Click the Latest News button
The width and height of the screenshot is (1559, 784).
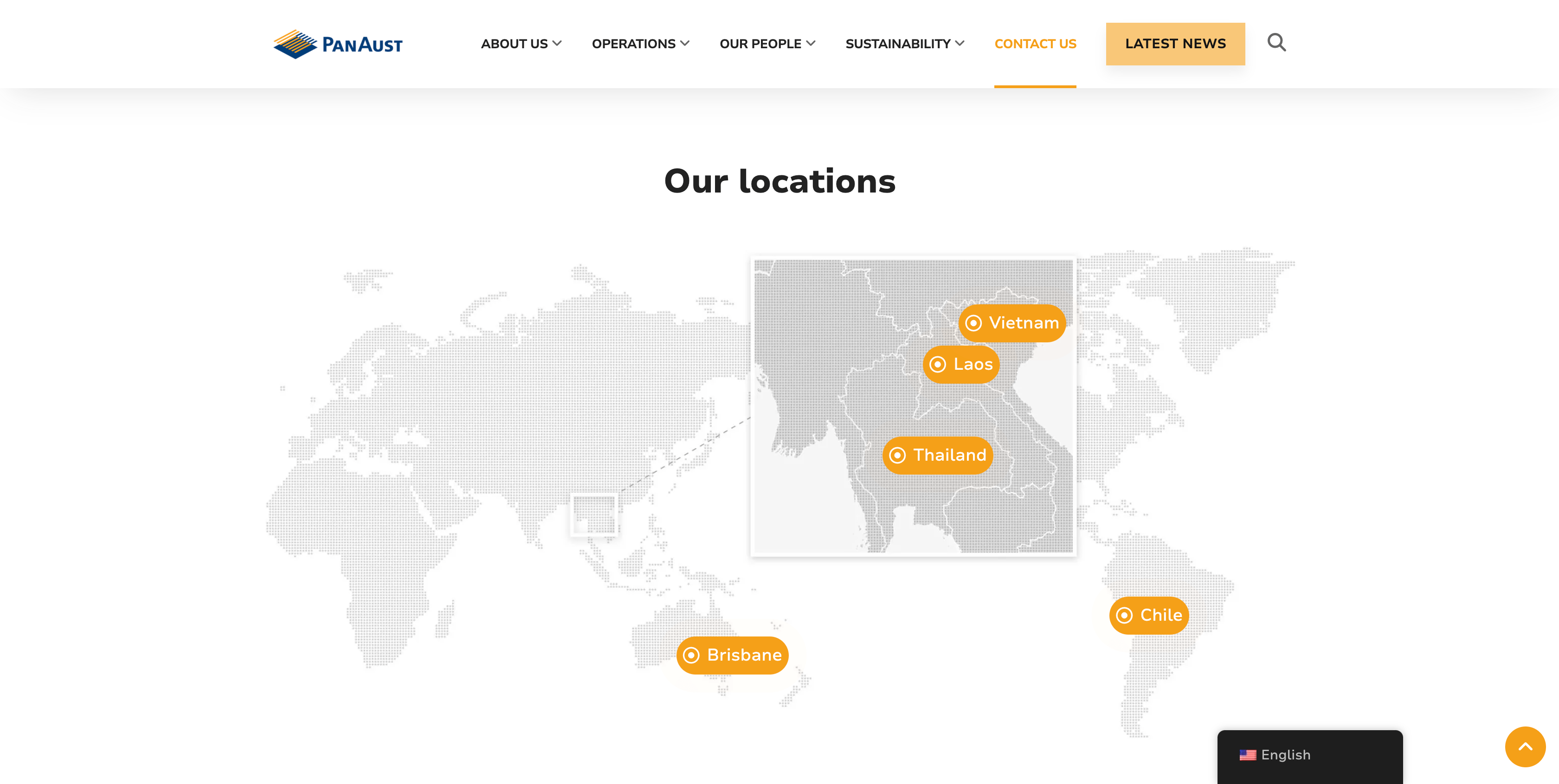pyautogui.click(x=1175, y=44)
